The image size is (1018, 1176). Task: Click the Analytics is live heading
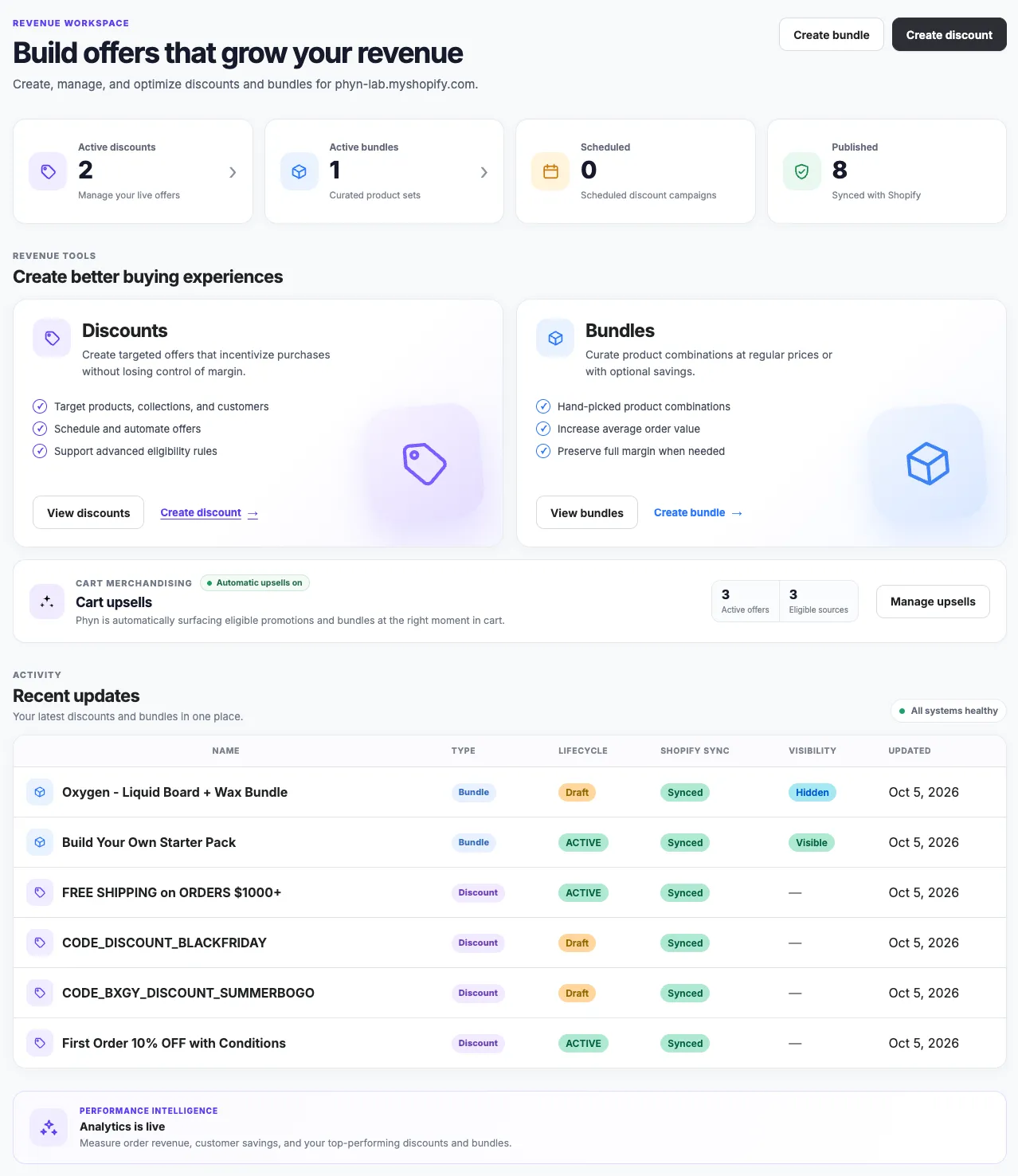pyautogui.click(x=122, y=1127)
